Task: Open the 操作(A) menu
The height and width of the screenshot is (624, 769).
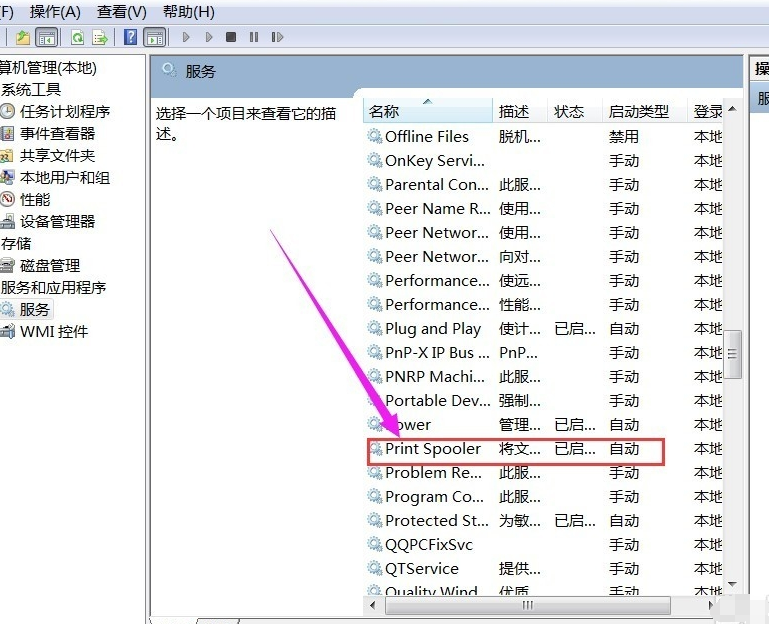Action: 55,12
